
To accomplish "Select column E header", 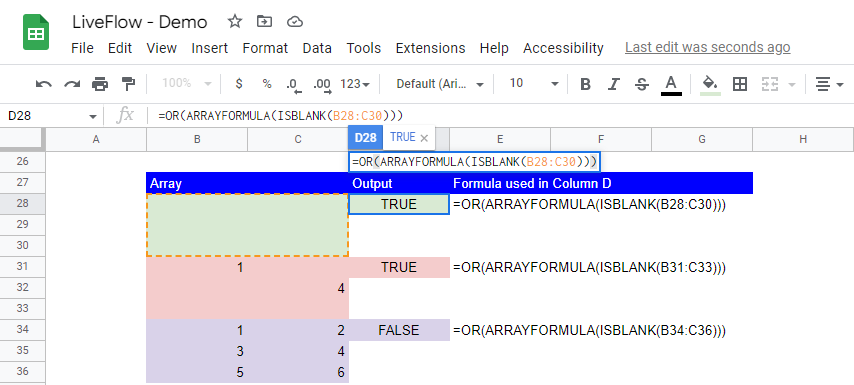I will pos(500,139).
